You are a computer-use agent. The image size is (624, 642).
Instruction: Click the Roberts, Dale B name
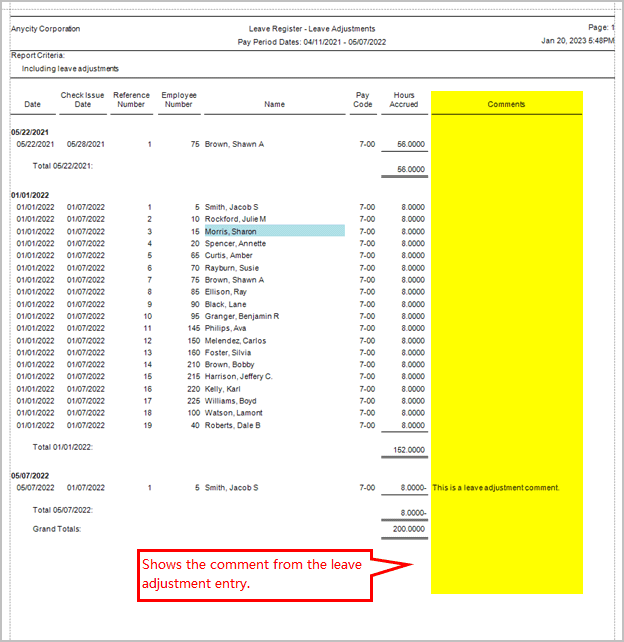(232, 425)
